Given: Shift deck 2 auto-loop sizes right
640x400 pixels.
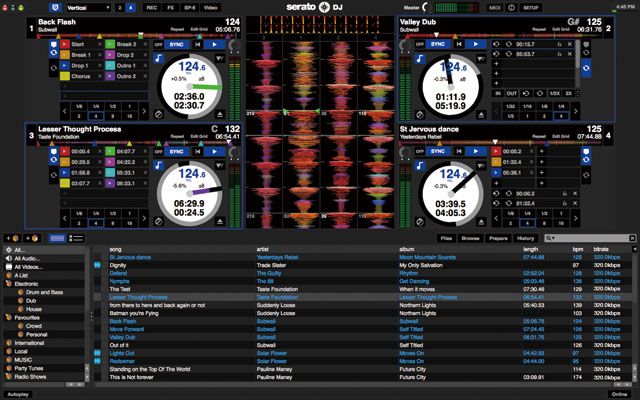Looking at the screenshot, I should [575, 111].
